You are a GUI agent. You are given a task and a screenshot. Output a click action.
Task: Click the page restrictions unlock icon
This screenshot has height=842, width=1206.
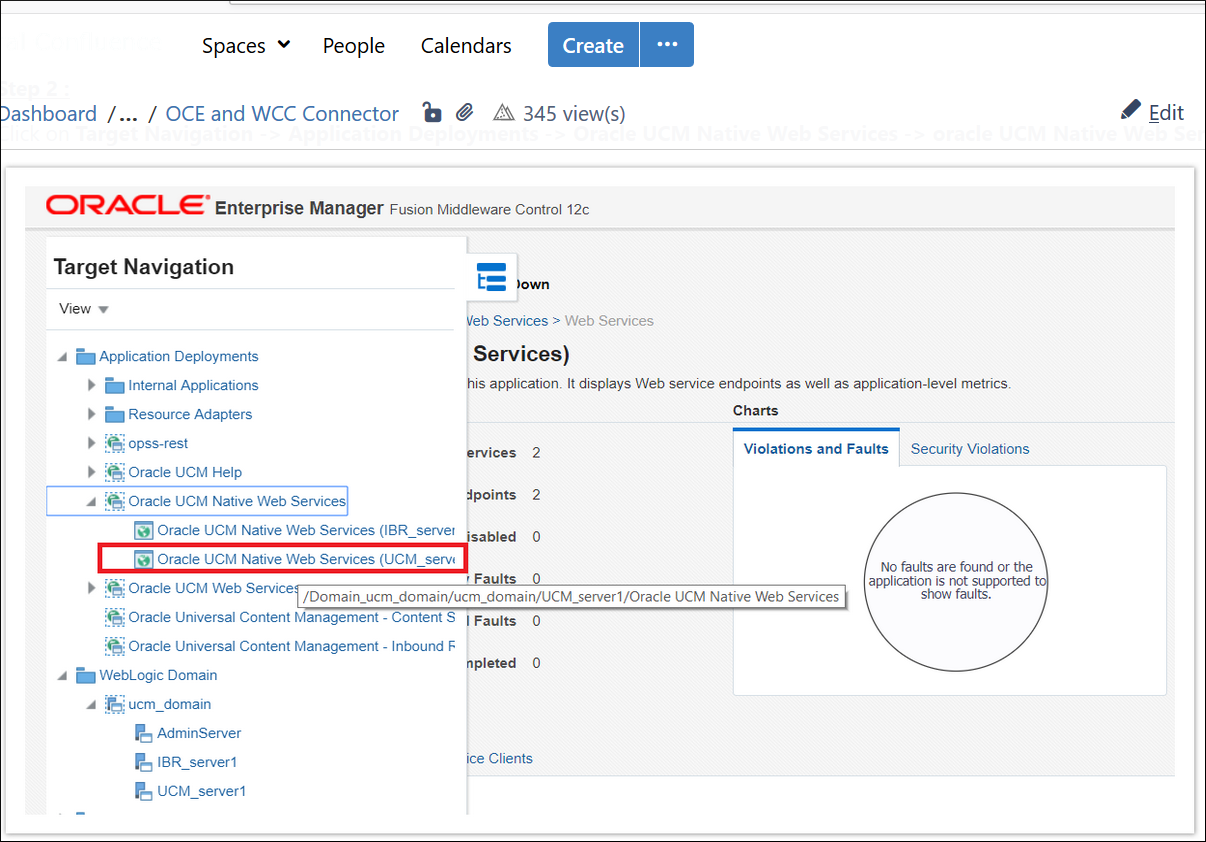(431, 112)
